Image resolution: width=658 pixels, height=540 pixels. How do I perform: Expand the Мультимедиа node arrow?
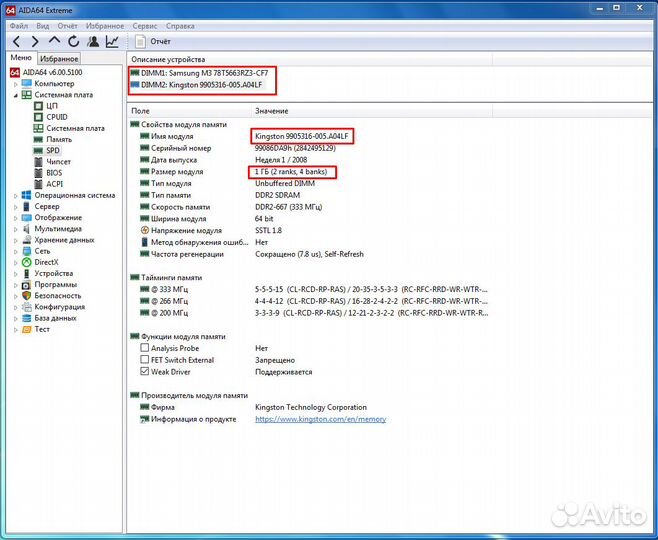(x=16, y=229)
